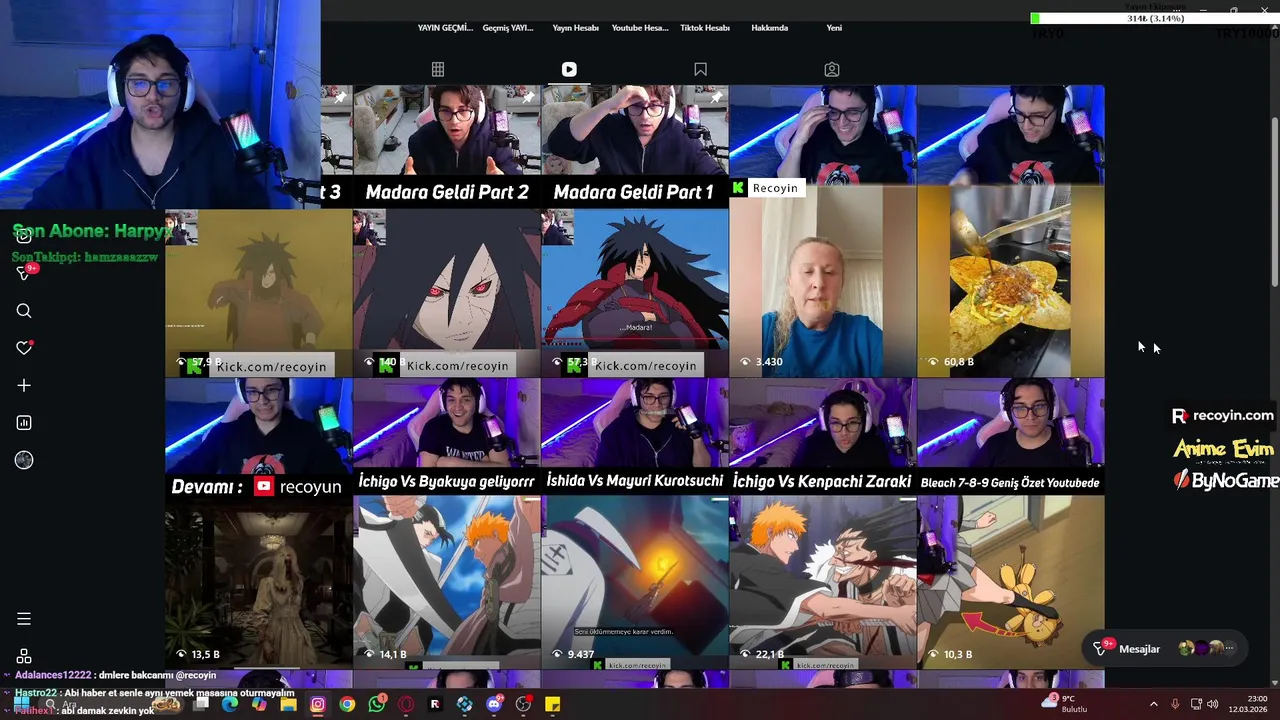The width and height of the screenshot is (1280, 720).
Task: Open Sticky Notes from taskbar
Action: 553,704
